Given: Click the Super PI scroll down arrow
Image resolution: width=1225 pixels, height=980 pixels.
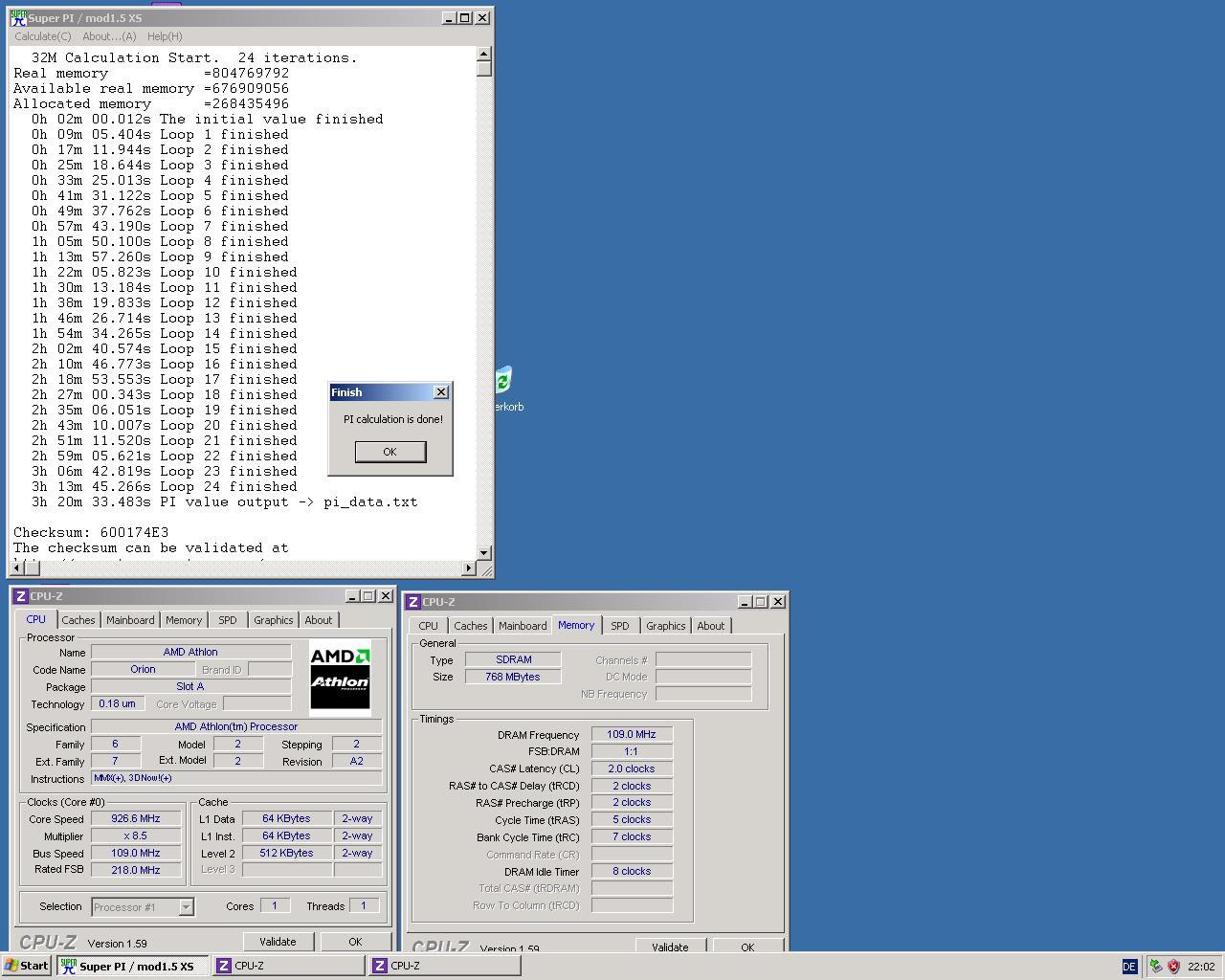Looking at the screenshot, I should coord(484,552).
